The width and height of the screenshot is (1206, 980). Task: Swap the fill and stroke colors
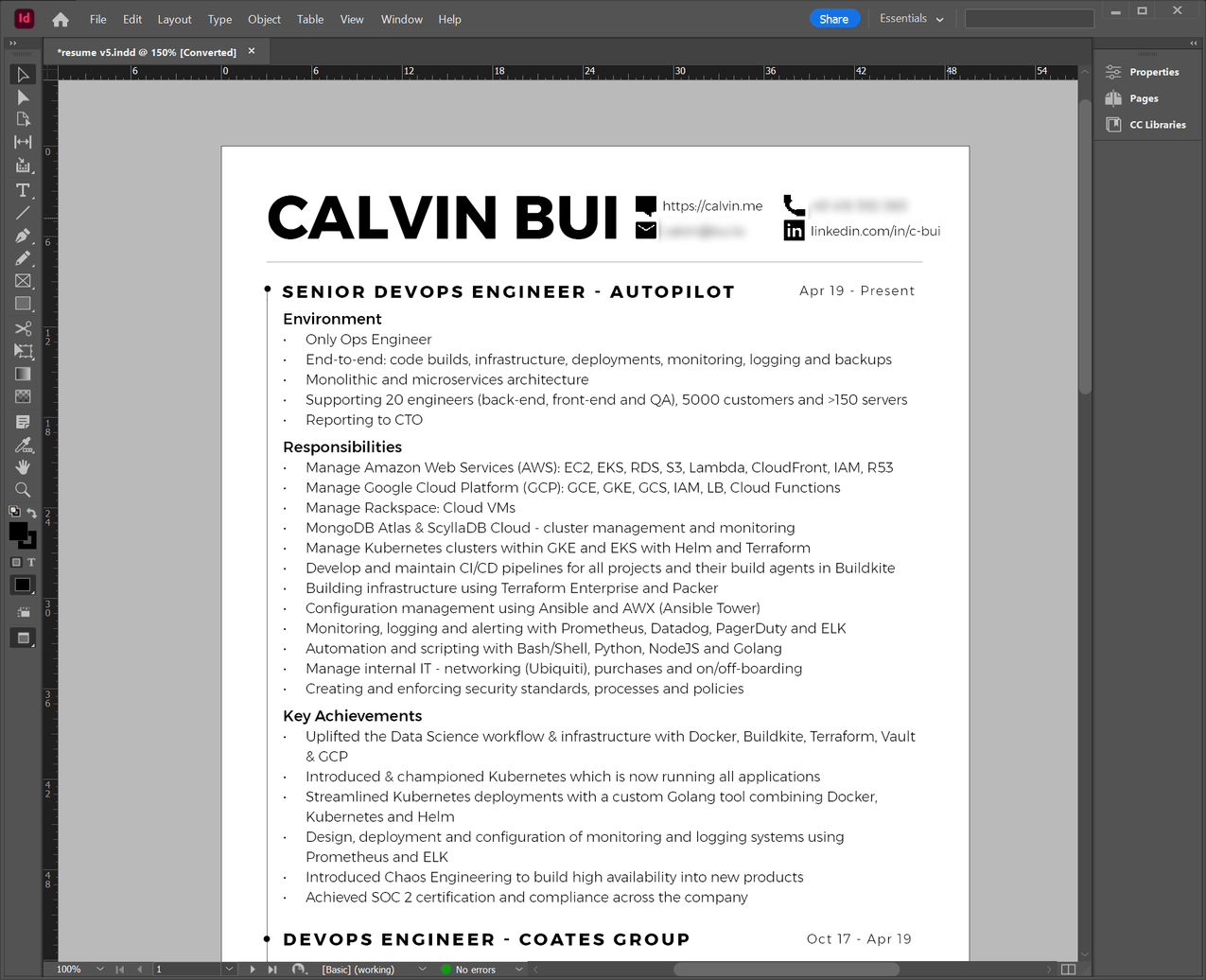32,513
